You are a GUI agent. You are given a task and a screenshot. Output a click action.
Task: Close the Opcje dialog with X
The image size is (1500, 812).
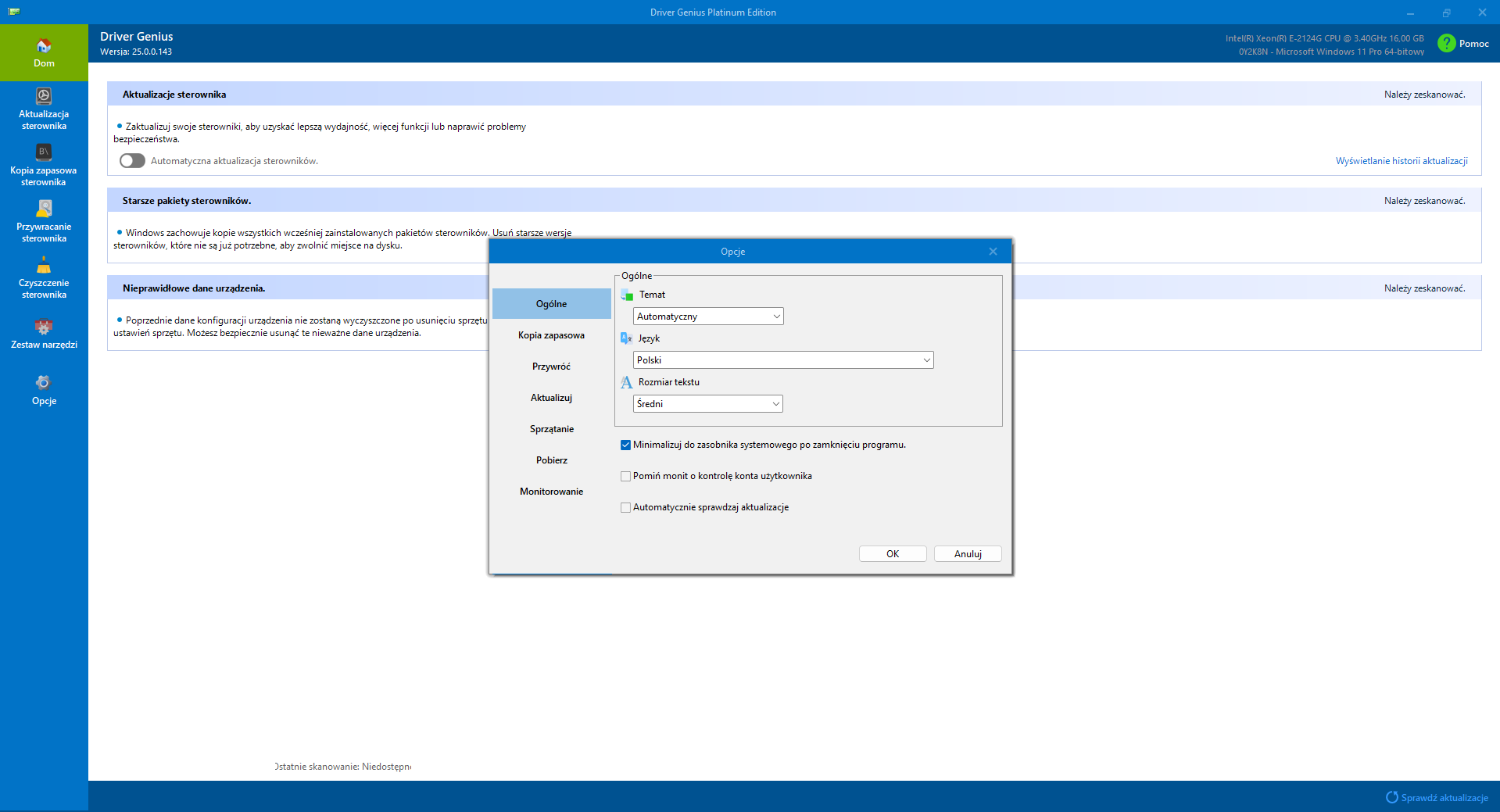993,251
